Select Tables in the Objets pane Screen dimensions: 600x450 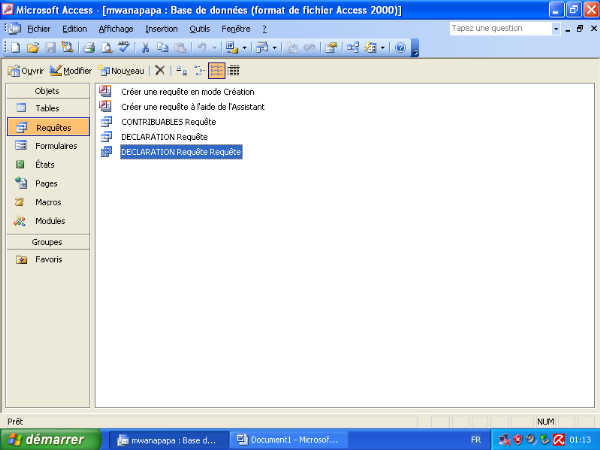point(48,108)
